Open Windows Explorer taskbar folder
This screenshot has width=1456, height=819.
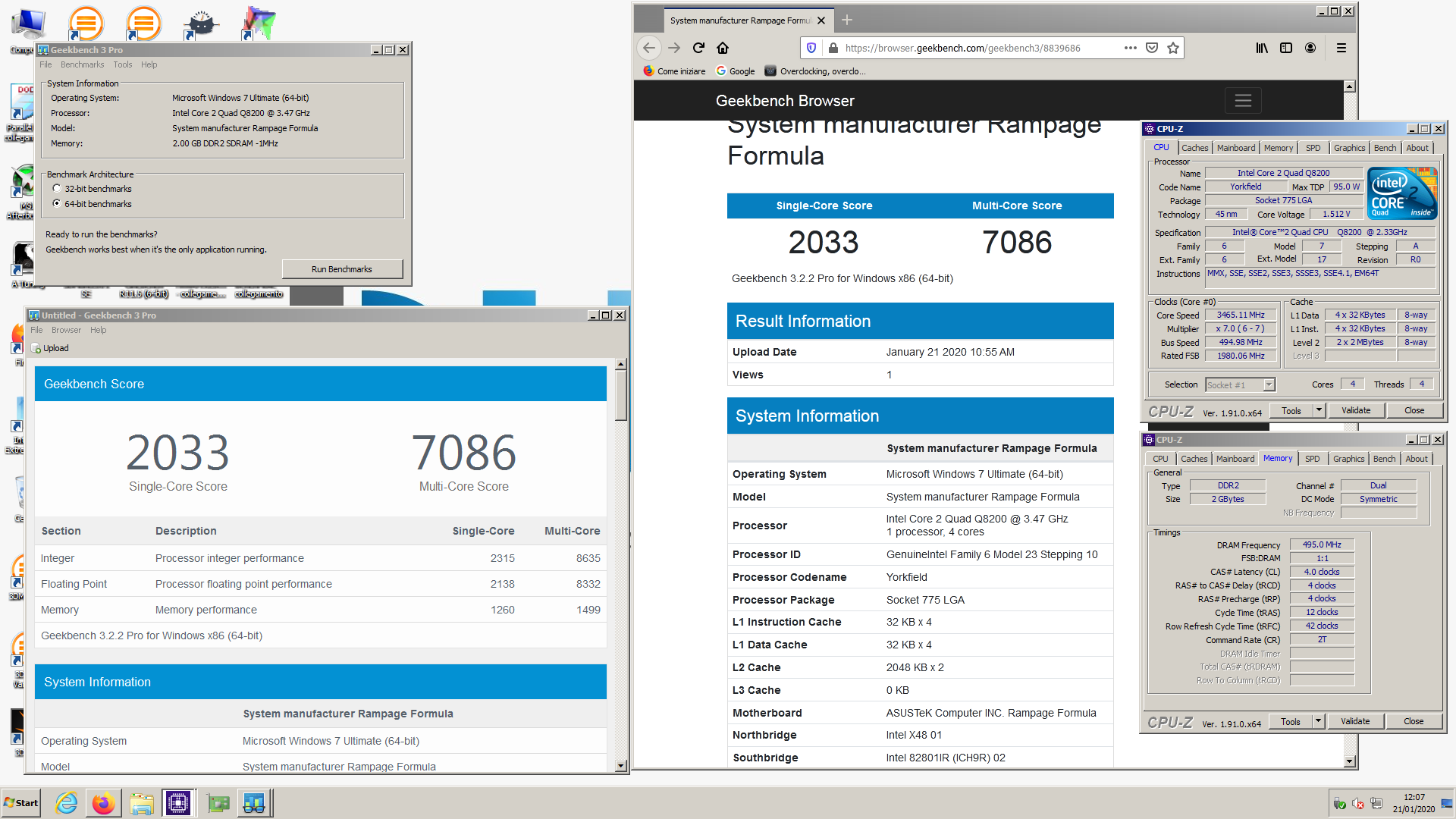click(x=141, y=803)
